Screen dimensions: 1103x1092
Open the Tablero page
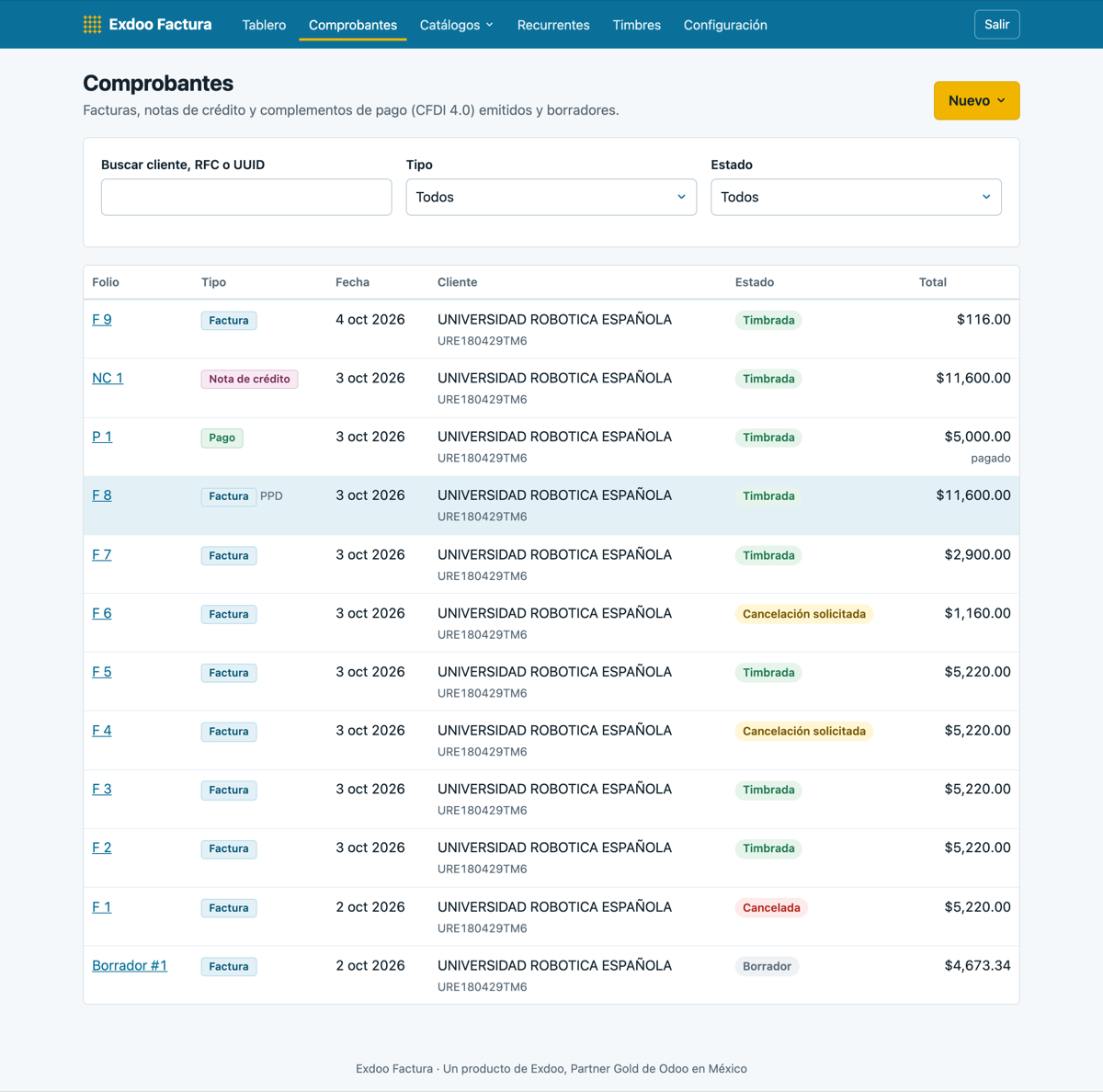pos(264,25)
